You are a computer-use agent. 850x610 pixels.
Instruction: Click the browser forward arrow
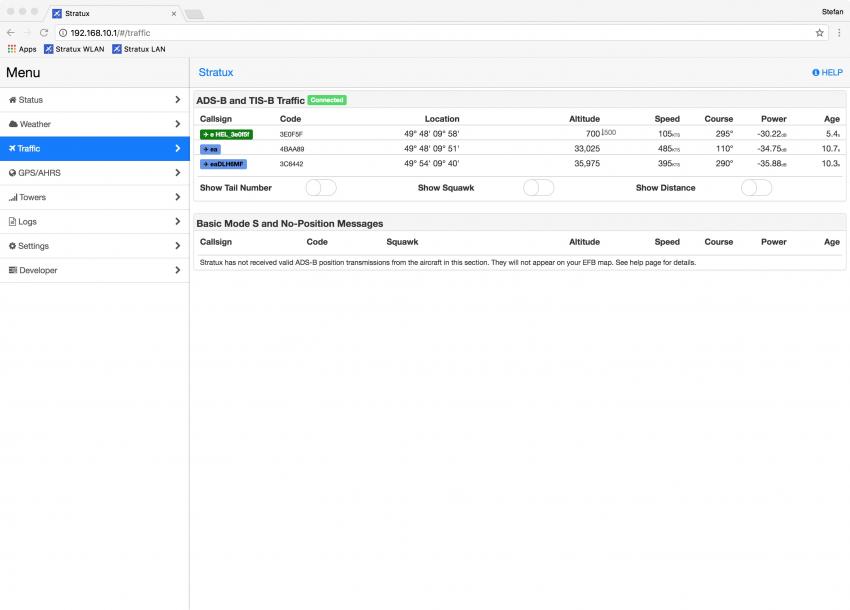point(27,33)
